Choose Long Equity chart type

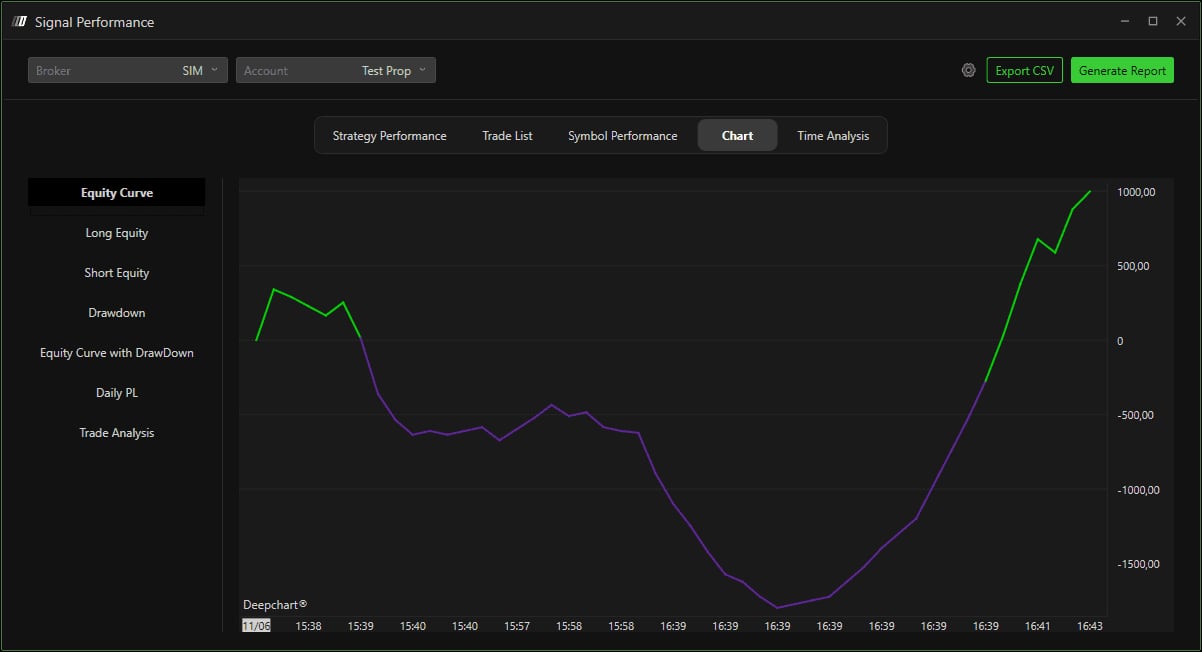click(x=117, y=233)
